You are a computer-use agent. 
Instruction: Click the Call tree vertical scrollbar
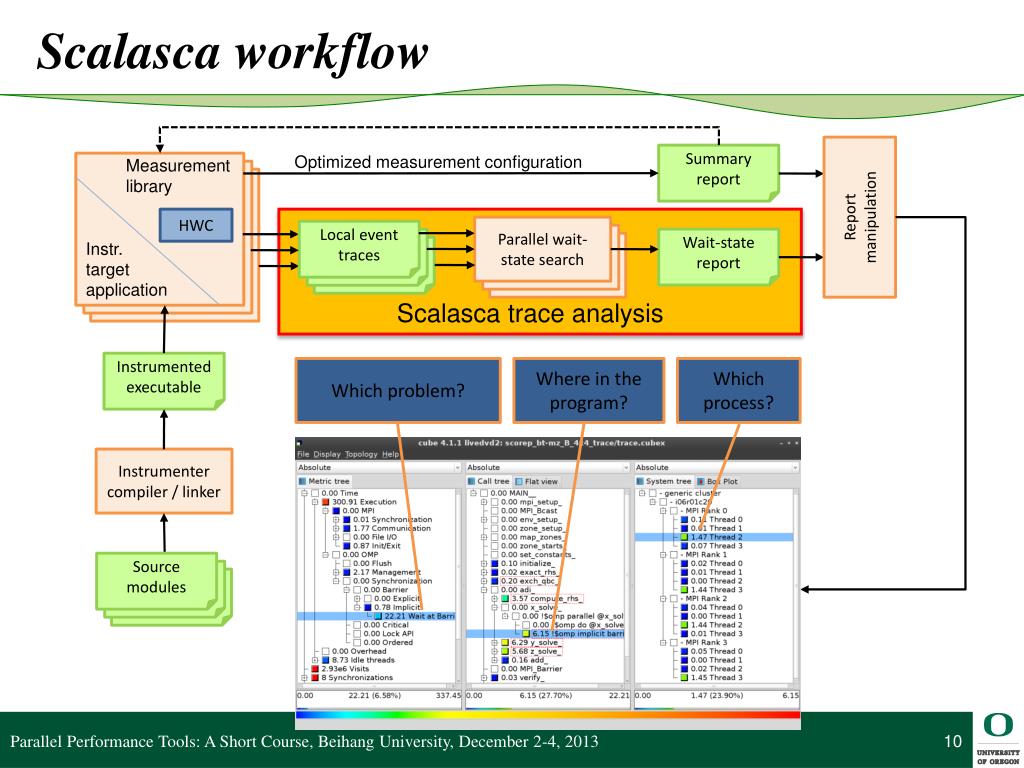point(628,586)
